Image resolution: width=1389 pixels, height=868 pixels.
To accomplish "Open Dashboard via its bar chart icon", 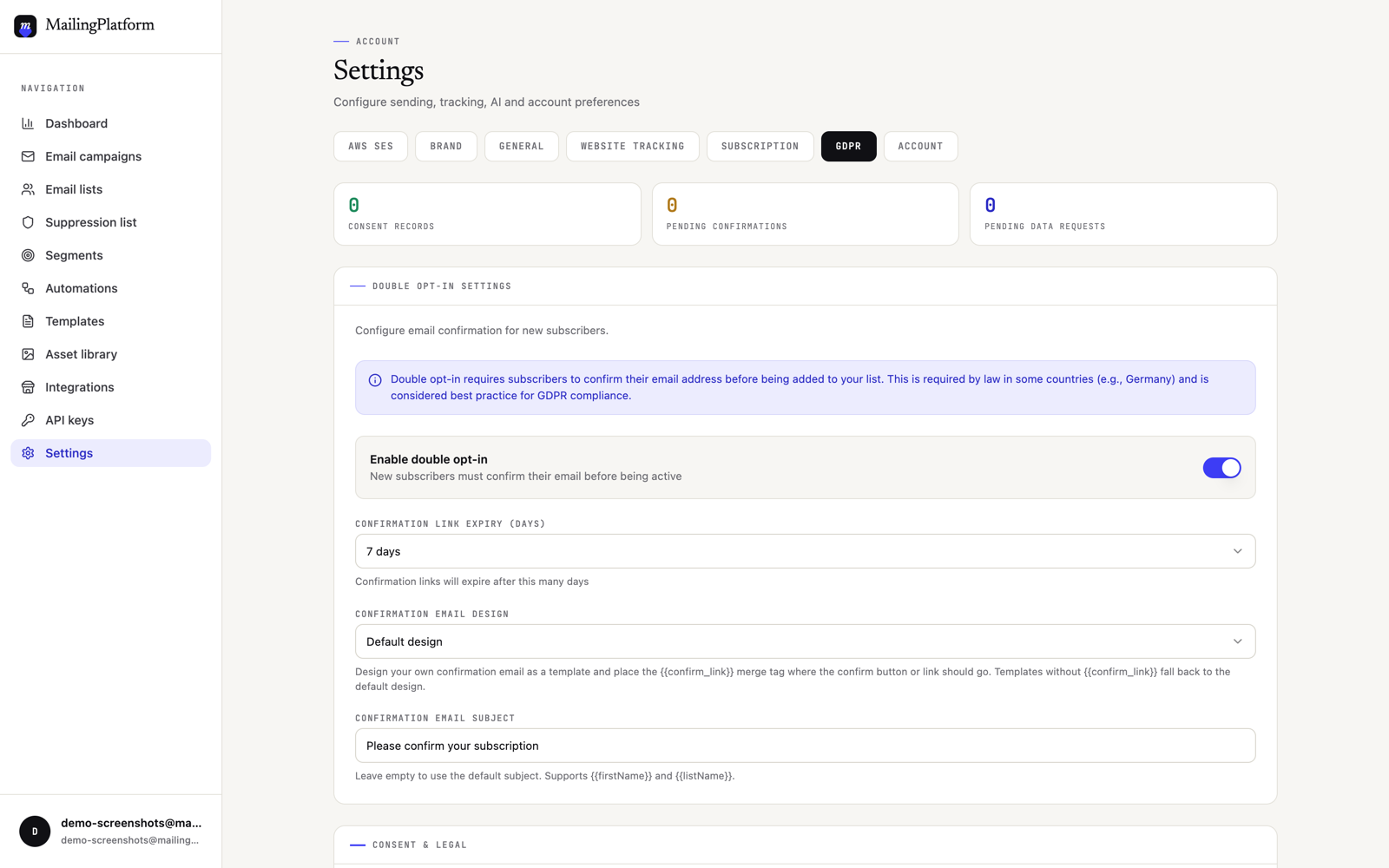I will pyautogui.click(x=28, y=123).
